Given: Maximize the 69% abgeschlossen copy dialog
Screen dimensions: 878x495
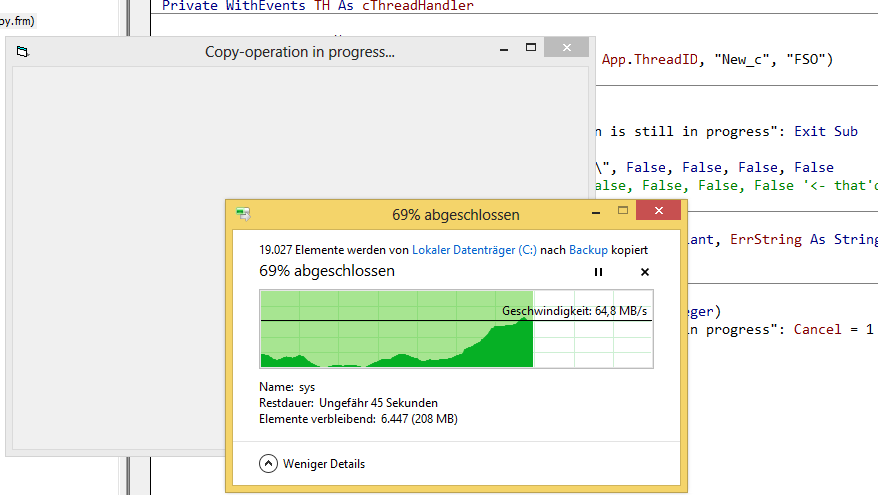Looking at the screenshot, I should tap(622, 211).
